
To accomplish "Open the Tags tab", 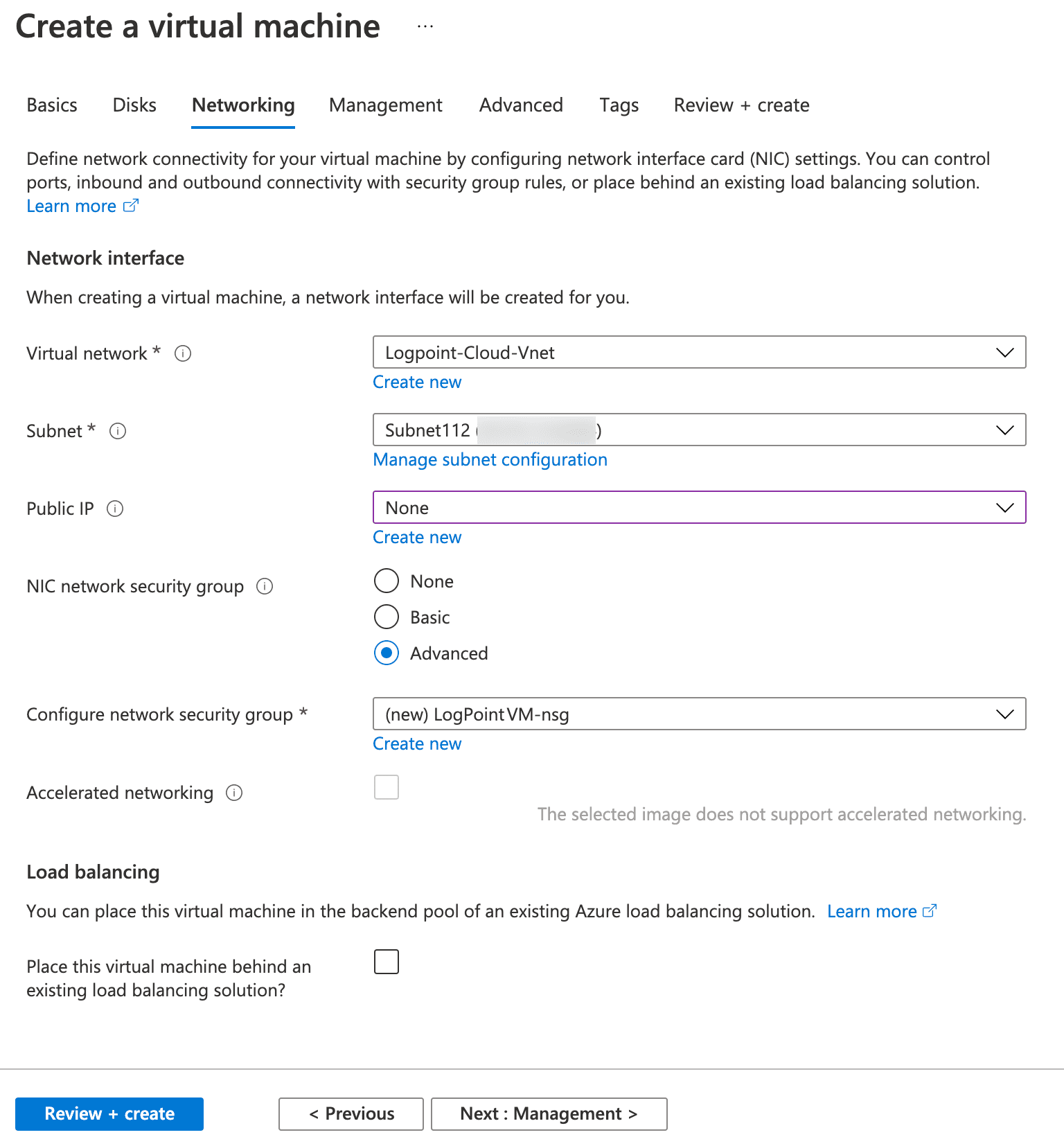I will click(x=619, y=105).
